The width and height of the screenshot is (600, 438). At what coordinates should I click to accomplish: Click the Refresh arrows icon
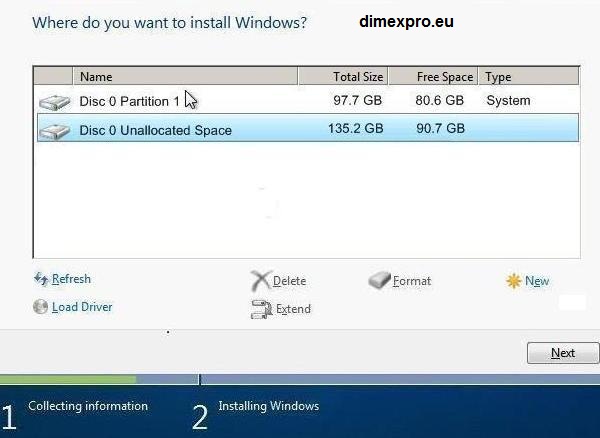[41, 278]
